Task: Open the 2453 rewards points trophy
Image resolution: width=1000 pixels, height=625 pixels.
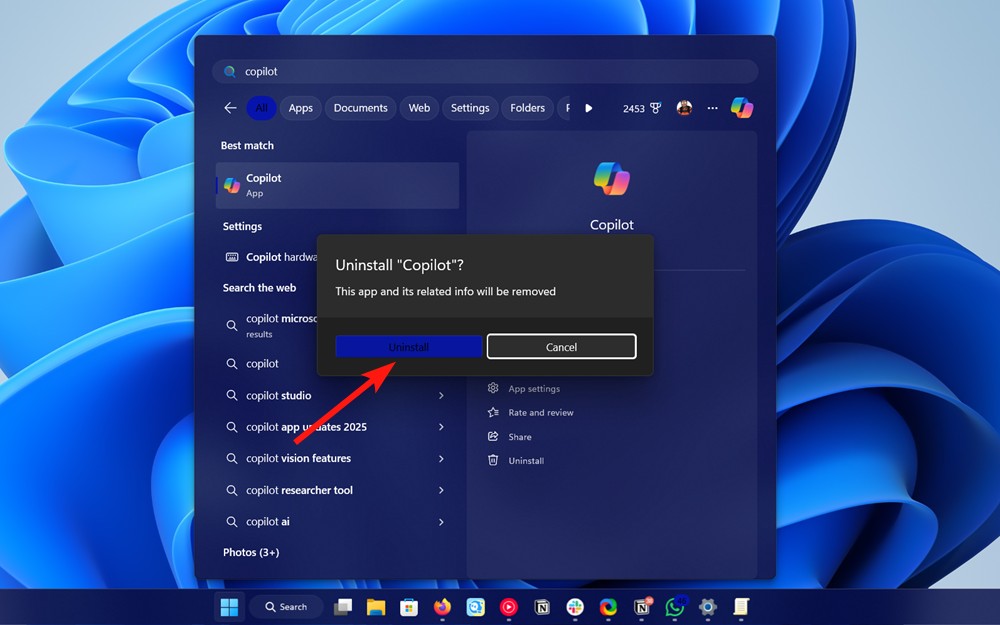Action: [x=642, y=108]
